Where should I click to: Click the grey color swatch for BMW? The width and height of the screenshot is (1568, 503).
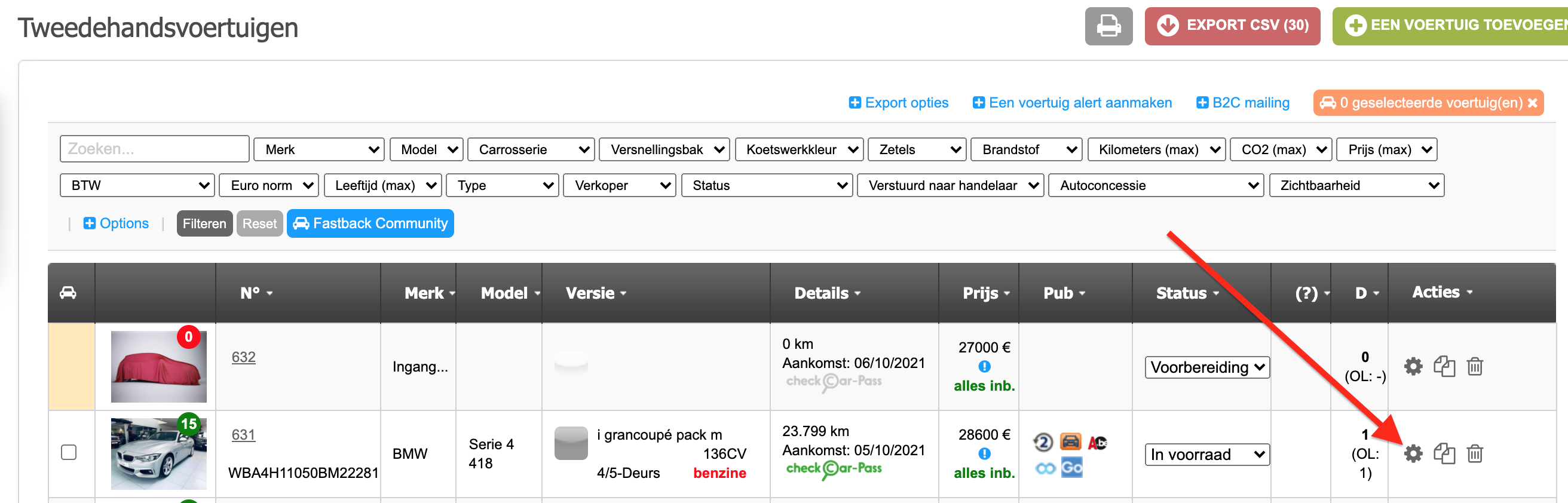[570, 443]
